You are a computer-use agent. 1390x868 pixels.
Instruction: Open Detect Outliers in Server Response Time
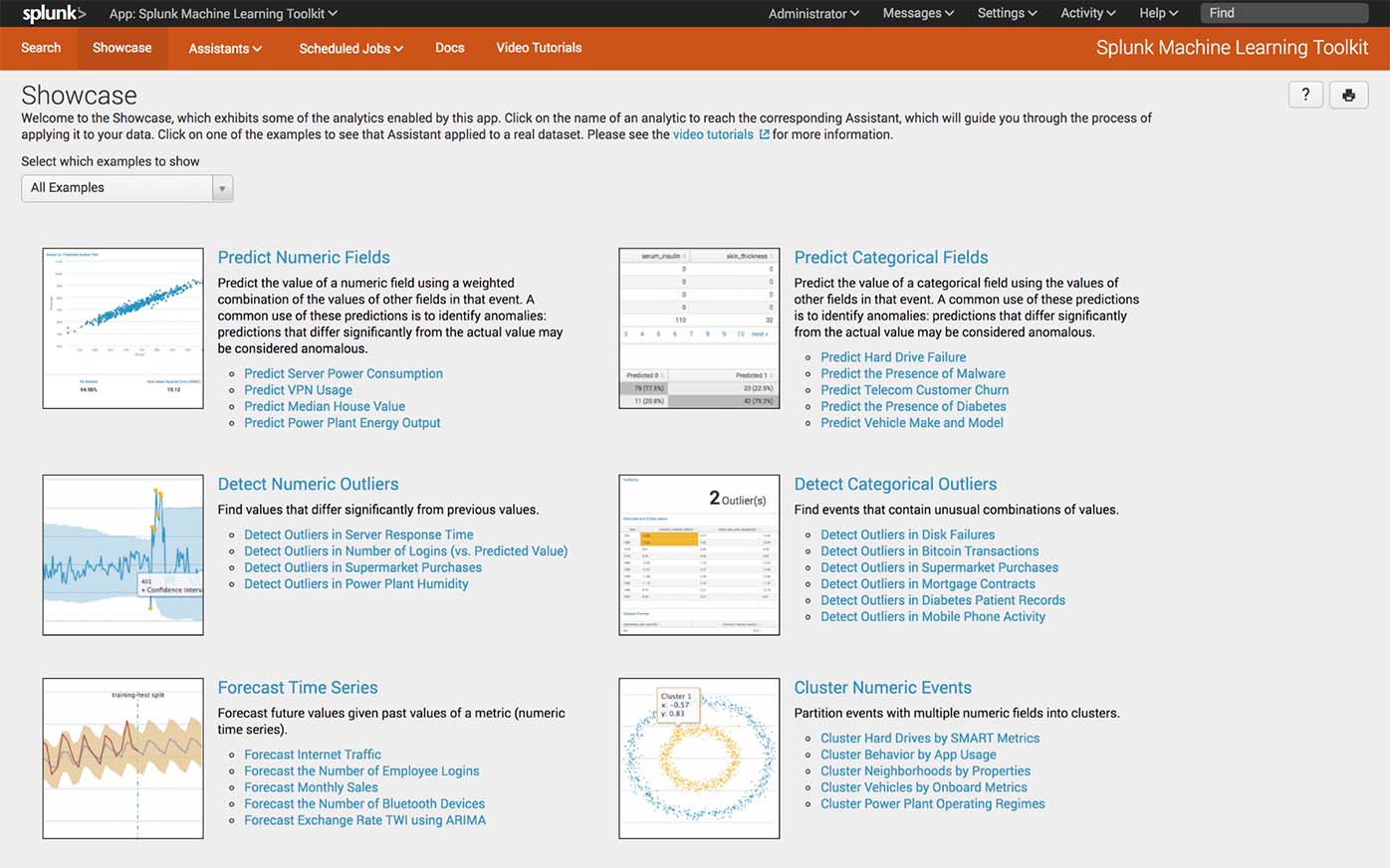click(359, 535)
